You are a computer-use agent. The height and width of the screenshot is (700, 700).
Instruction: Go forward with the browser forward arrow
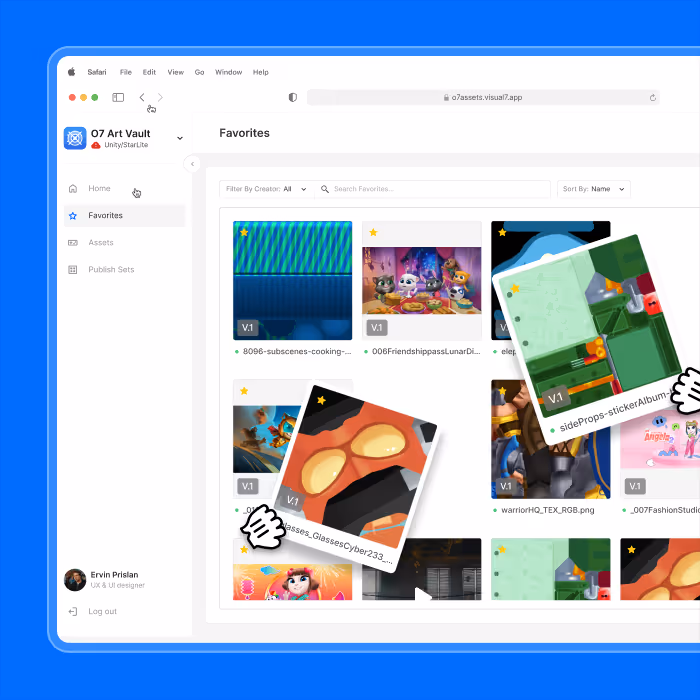click(x=160, y=97)
